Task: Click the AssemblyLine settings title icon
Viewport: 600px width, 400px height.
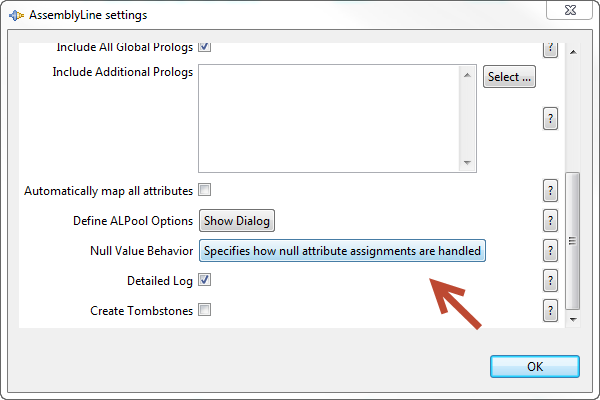Action: (16, 15)
